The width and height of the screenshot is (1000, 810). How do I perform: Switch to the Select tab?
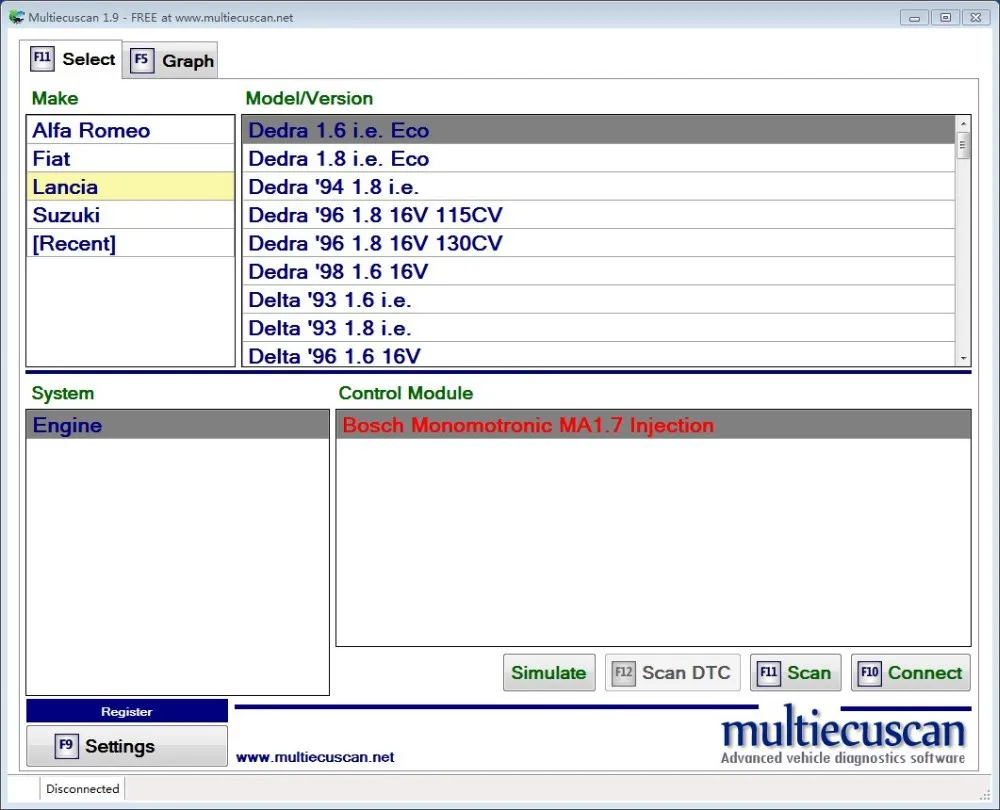coord(71,59)
